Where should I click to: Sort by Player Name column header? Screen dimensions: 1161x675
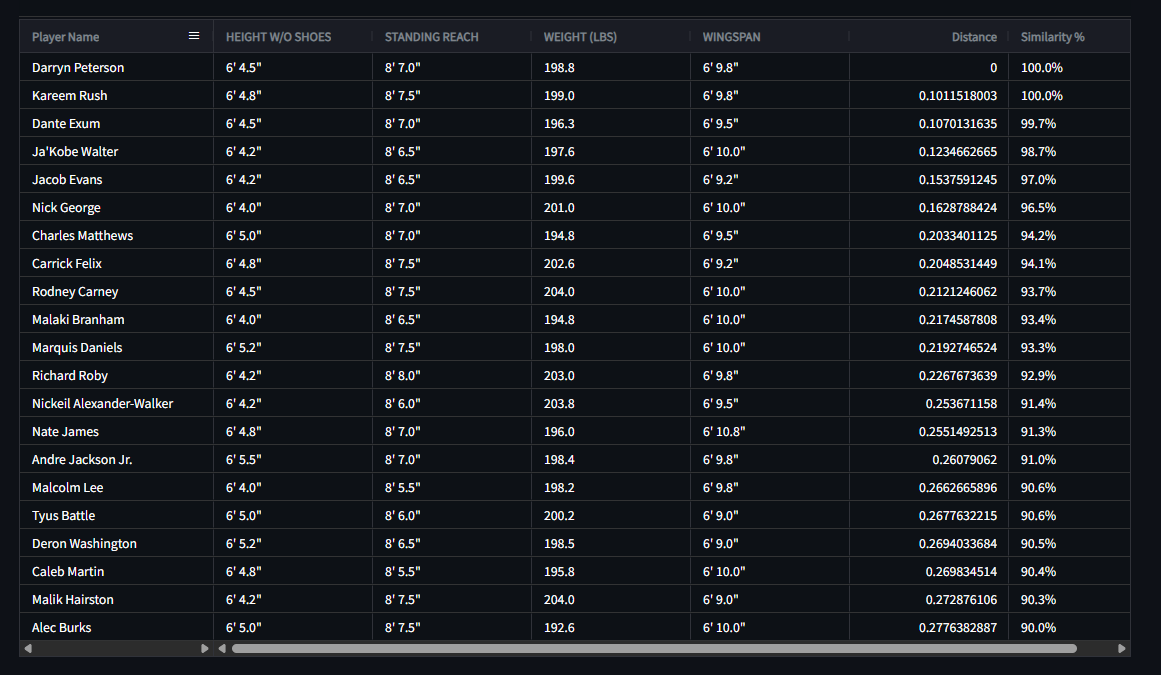tap(65, 37)
